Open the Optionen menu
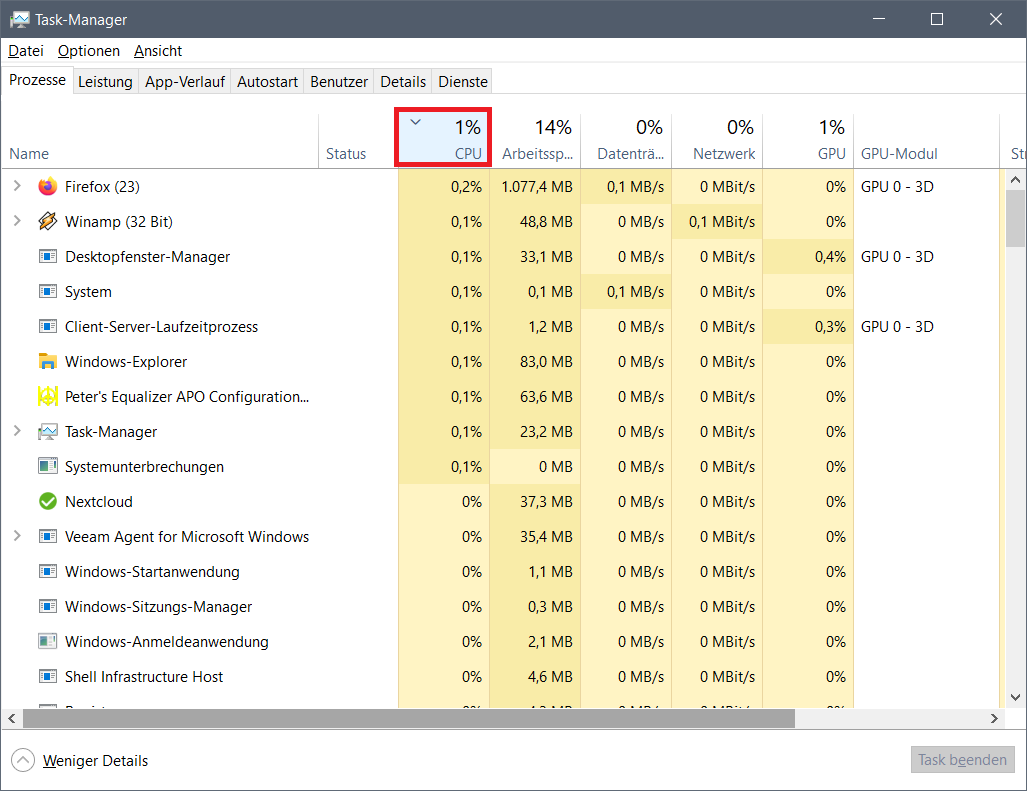This screenshot has width=1027, height=791. (88, 51)
